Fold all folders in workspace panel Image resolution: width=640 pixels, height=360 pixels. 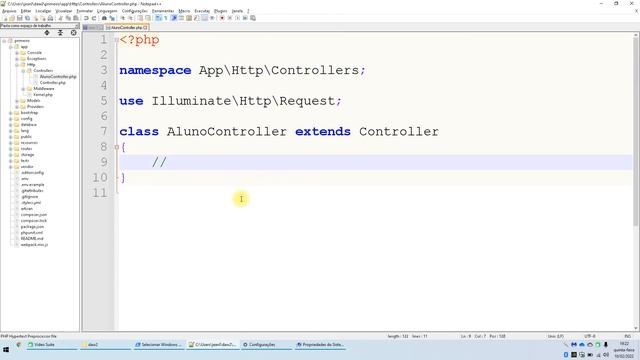point(60,33)
